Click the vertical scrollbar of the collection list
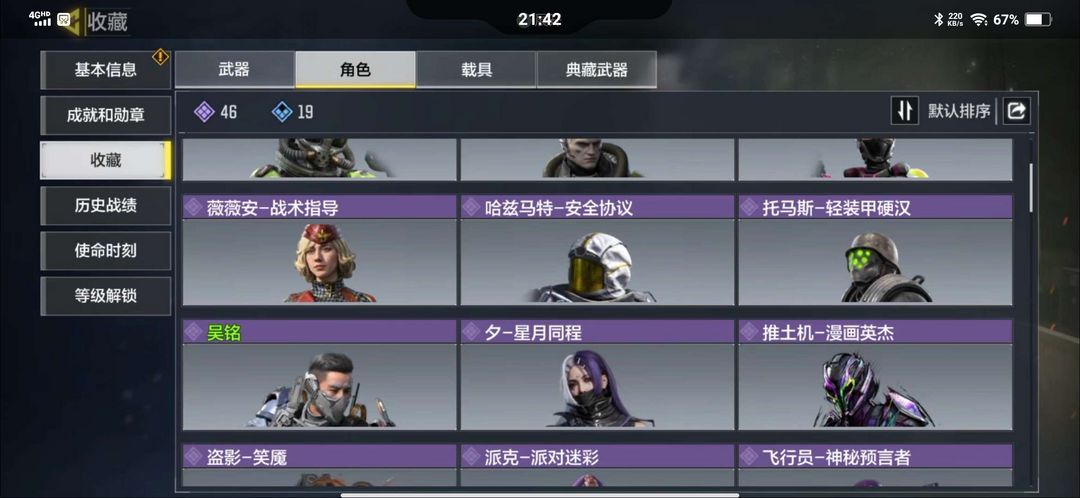This screenshot has height=498, width=1080. (1031, 187)
